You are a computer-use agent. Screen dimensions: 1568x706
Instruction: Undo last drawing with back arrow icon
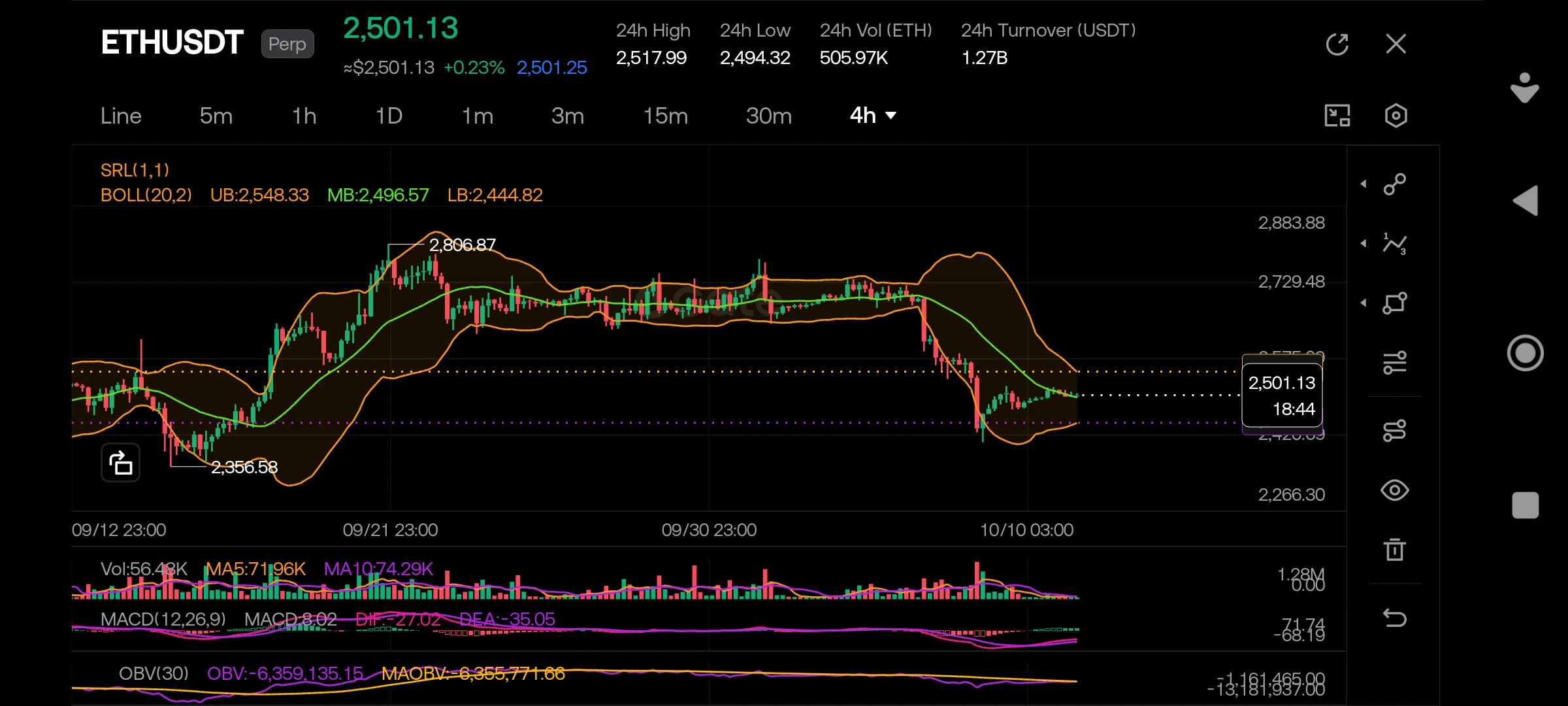point(1395,618)
